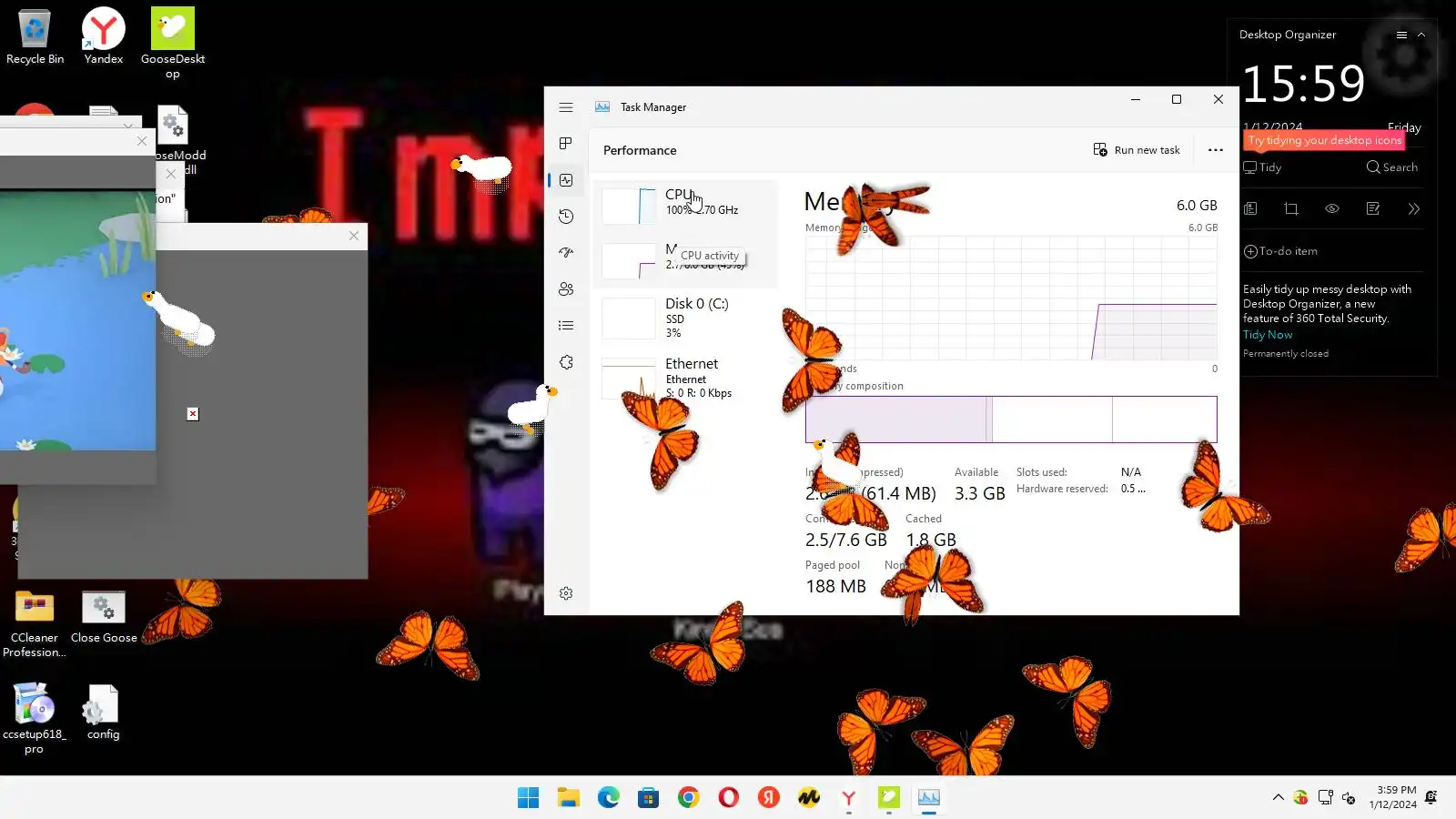Viewport: 1456px width, 819px height.
Task: Click the 'Cached' 1.8 GB value
Action: [931, 540]
